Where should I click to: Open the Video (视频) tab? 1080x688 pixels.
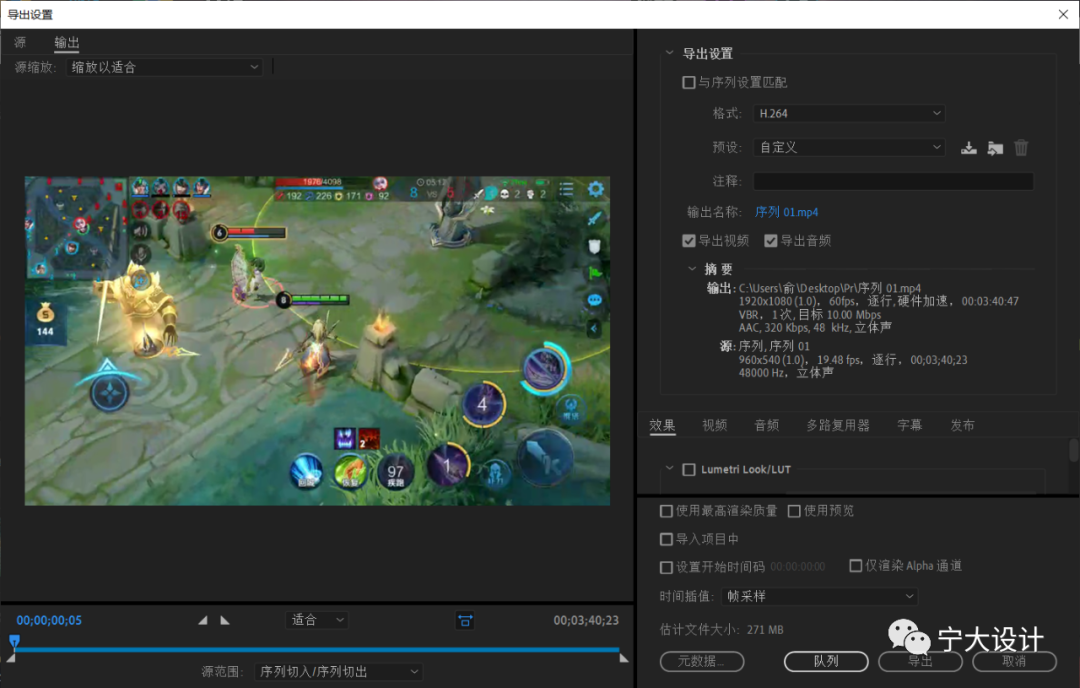point(714,425)
